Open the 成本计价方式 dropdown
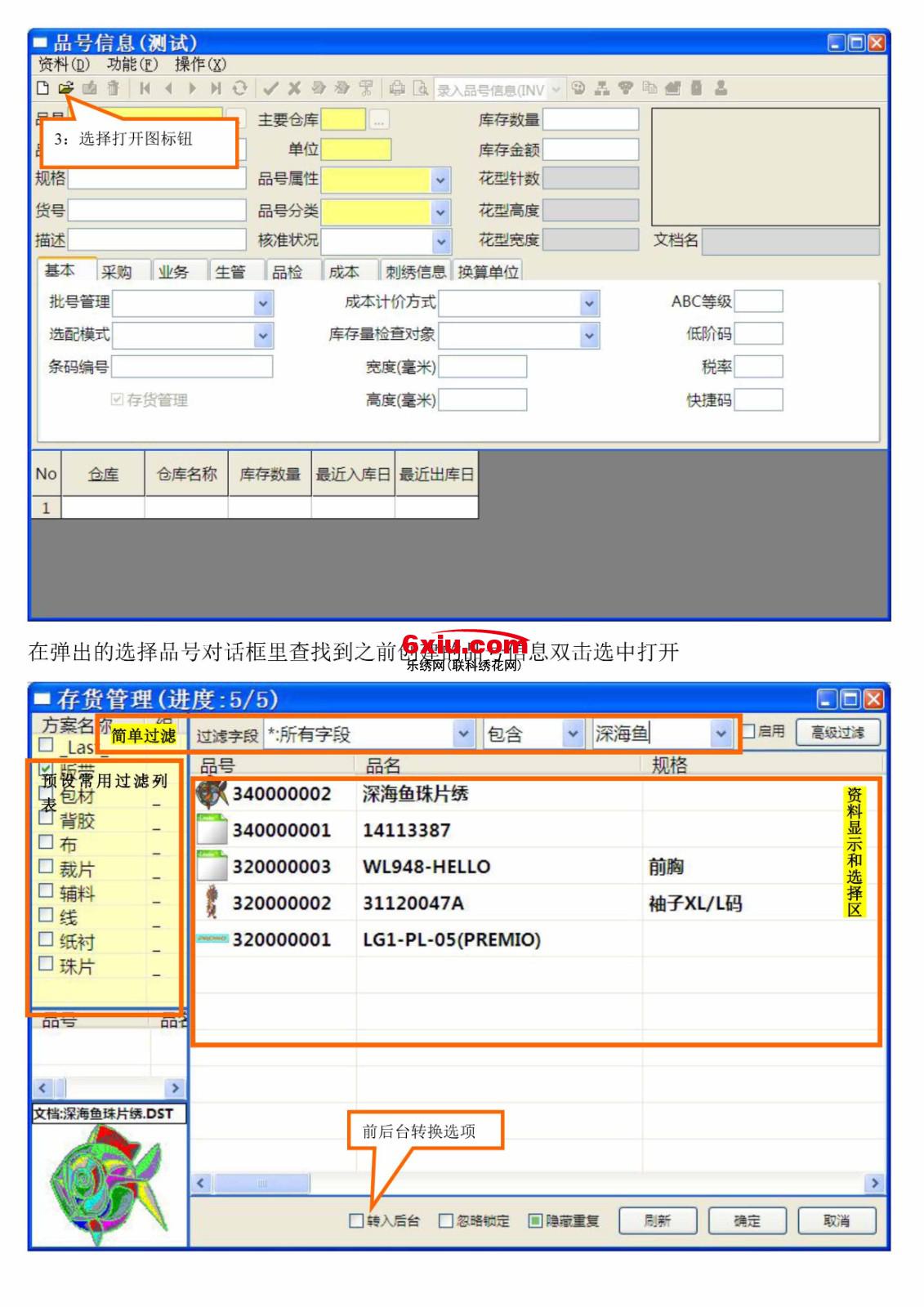 [x=589, y=303]
